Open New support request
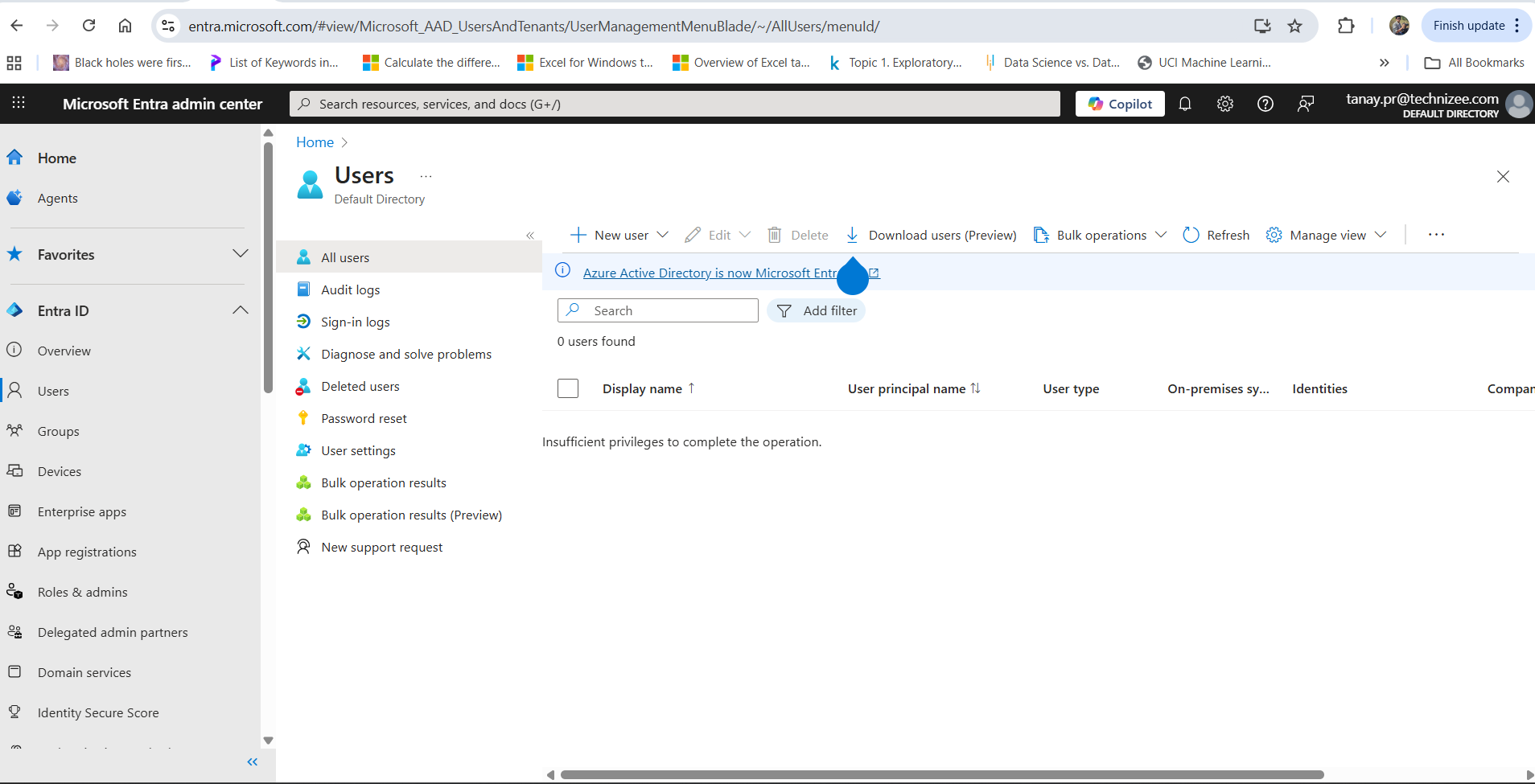1535x784 pixels. tap(382, 547)
